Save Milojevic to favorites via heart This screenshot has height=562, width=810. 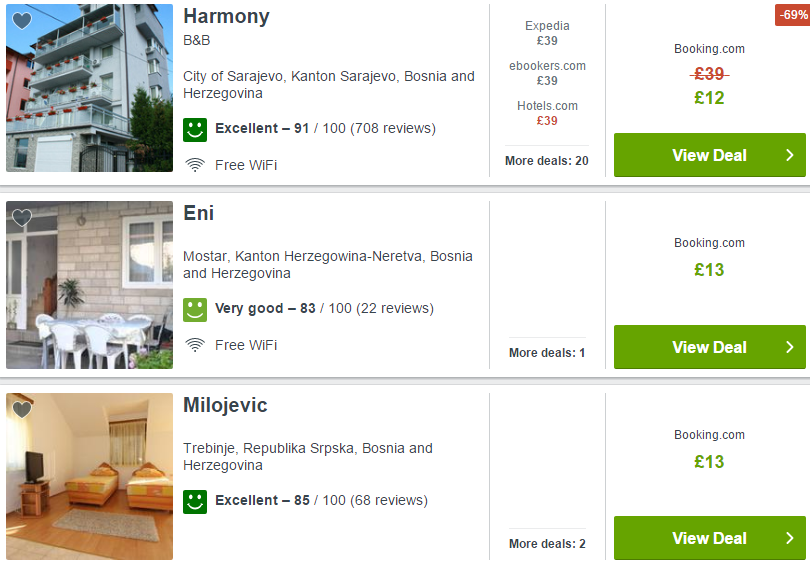[22, 409]
